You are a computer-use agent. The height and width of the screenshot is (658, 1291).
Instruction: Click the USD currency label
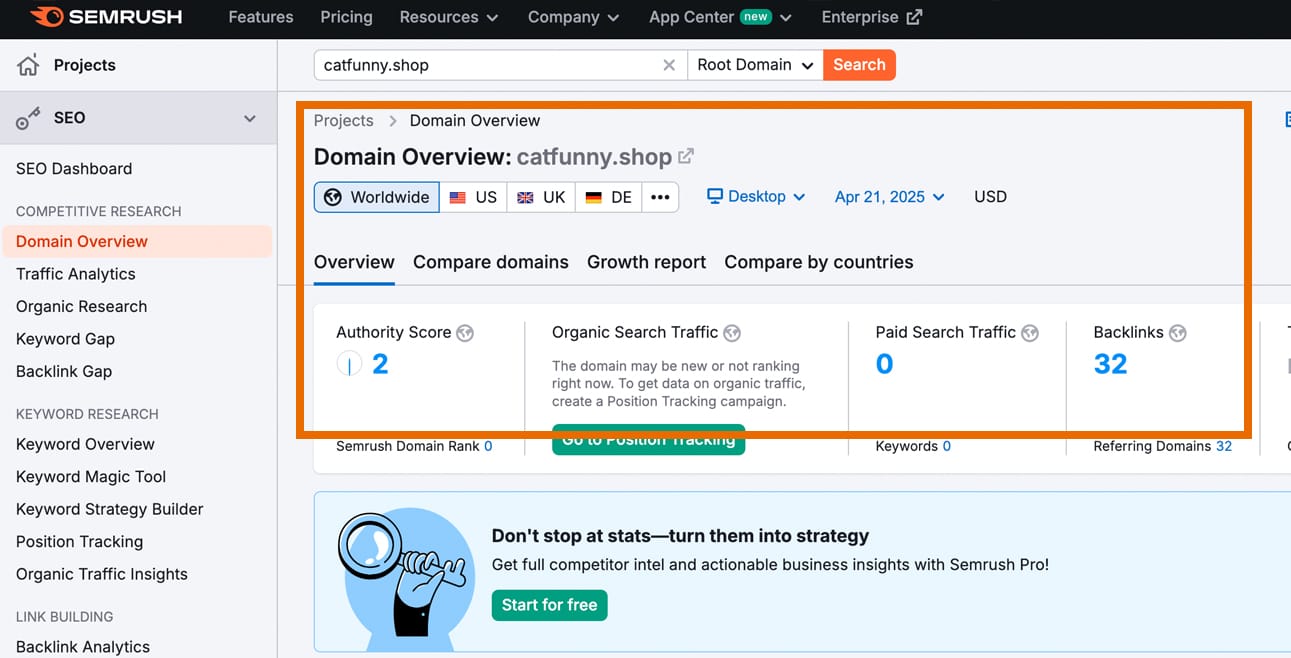[990, 197]
